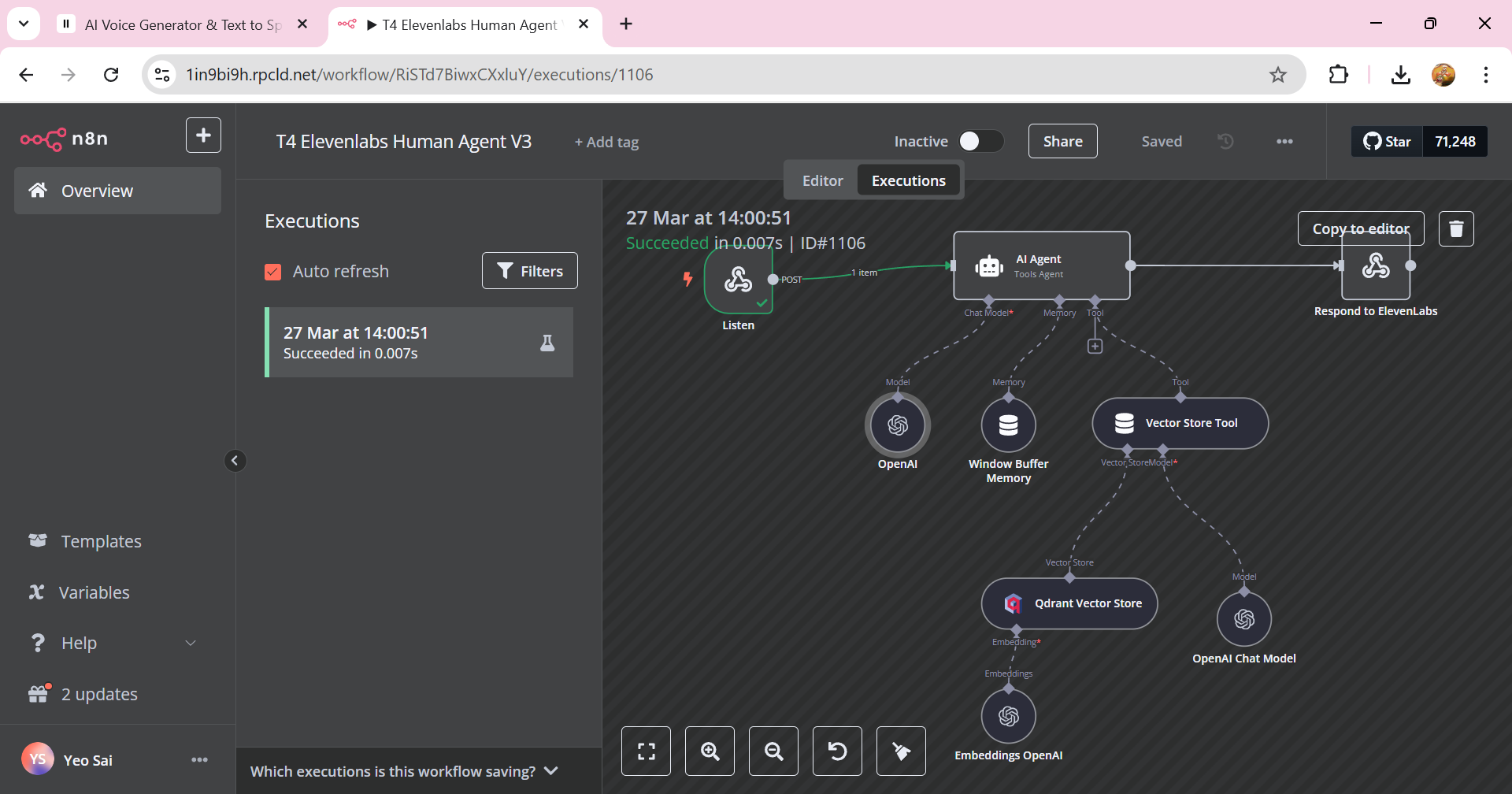Click the YS user avatar
Image resolution: width=1512 pixels, height=794 pixels.
(38, 759)
